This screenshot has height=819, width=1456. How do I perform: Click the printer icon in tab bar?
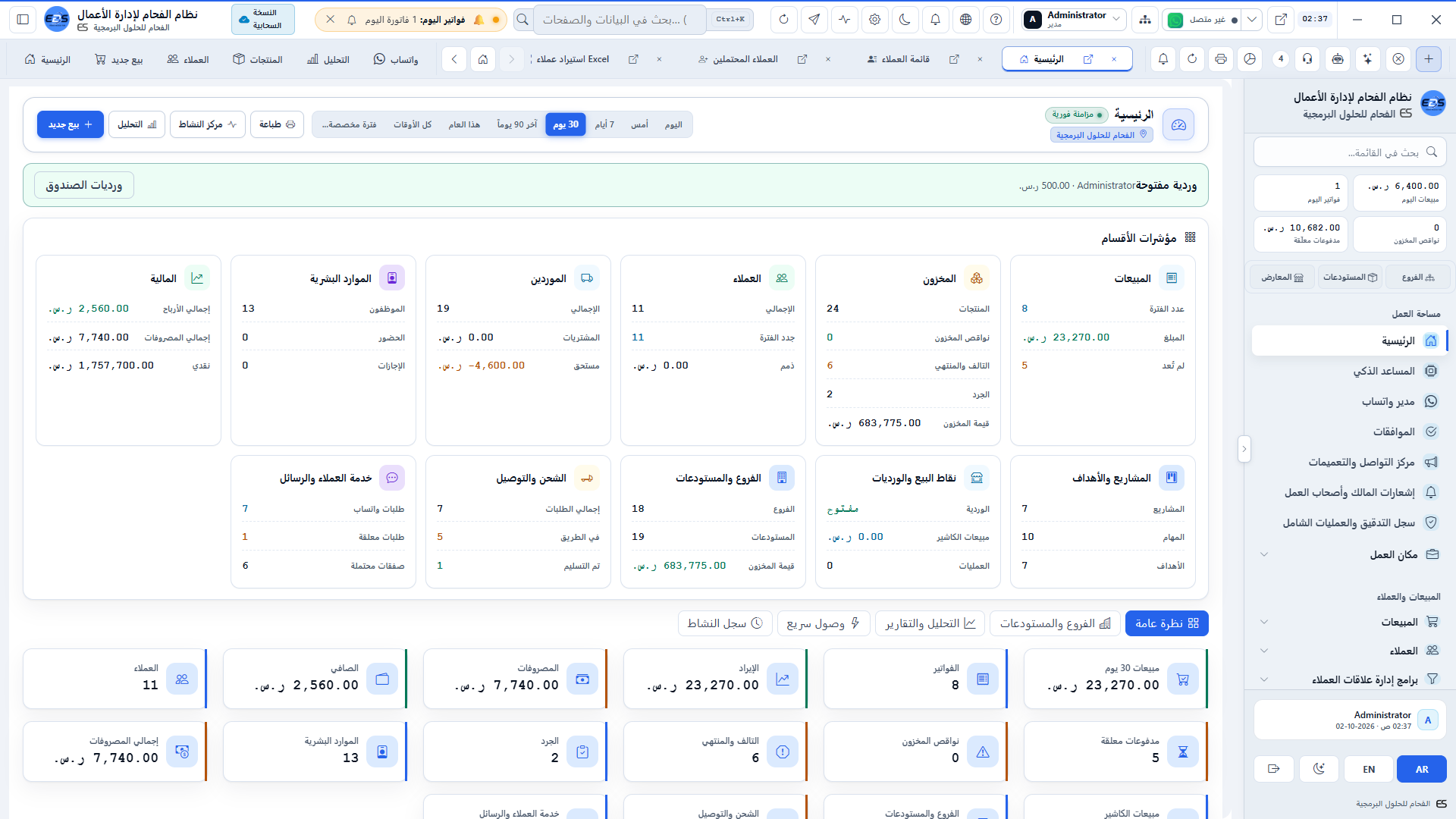click(1221, 59)
